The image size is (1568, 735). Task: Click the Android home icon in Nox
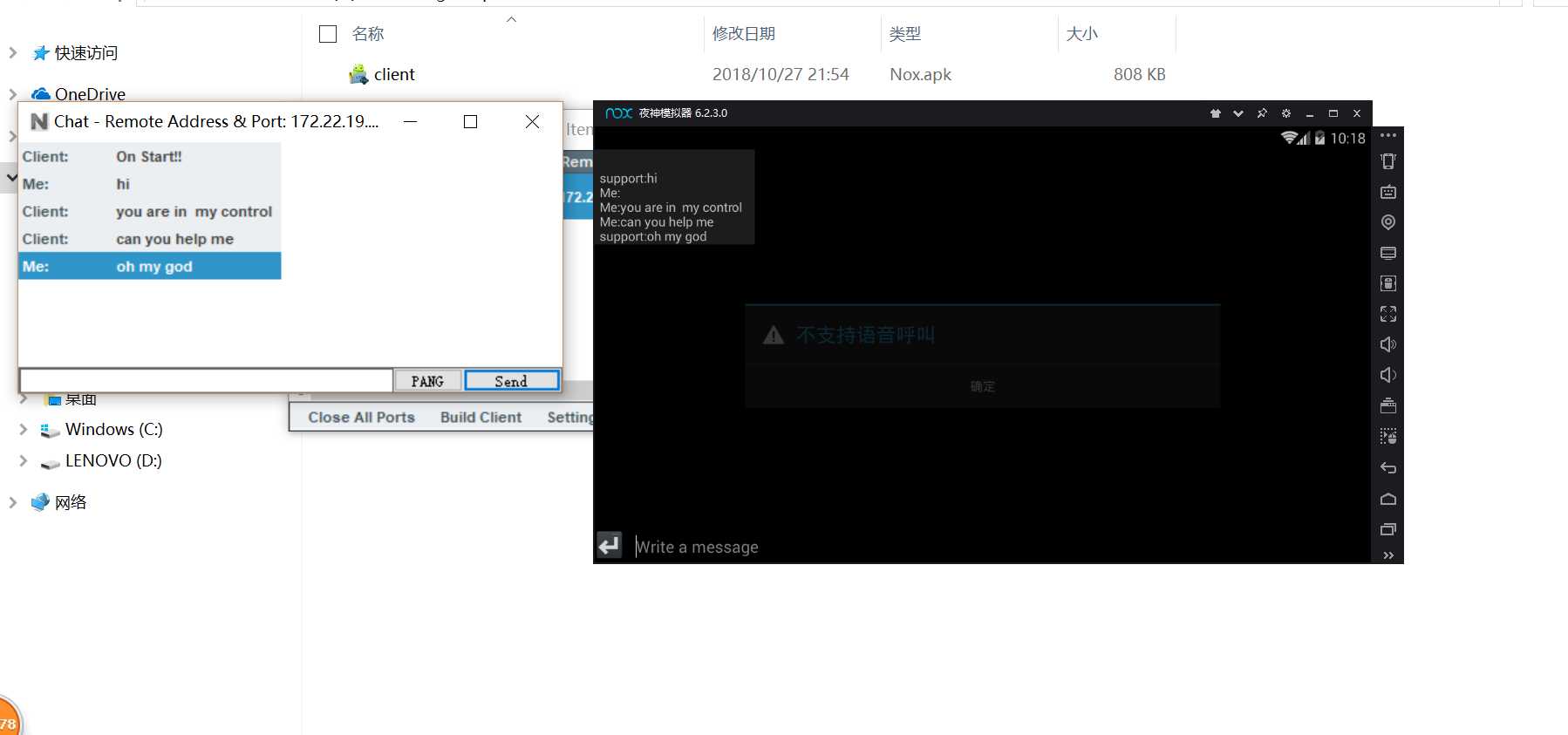pos(1388,499)
